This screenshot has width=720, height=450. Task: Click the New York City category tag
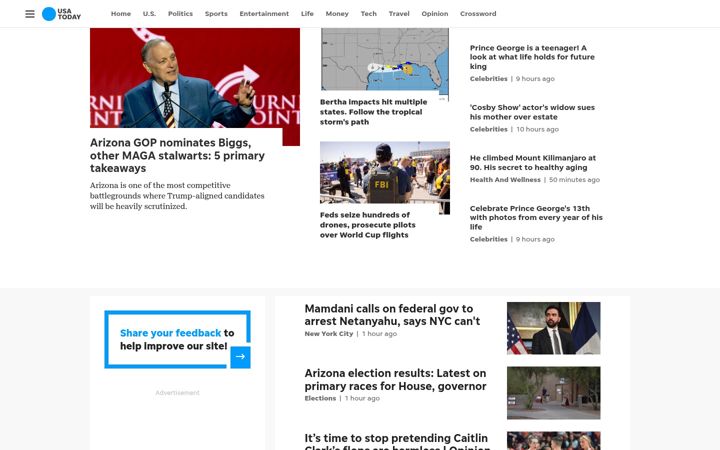click(329, 334)
